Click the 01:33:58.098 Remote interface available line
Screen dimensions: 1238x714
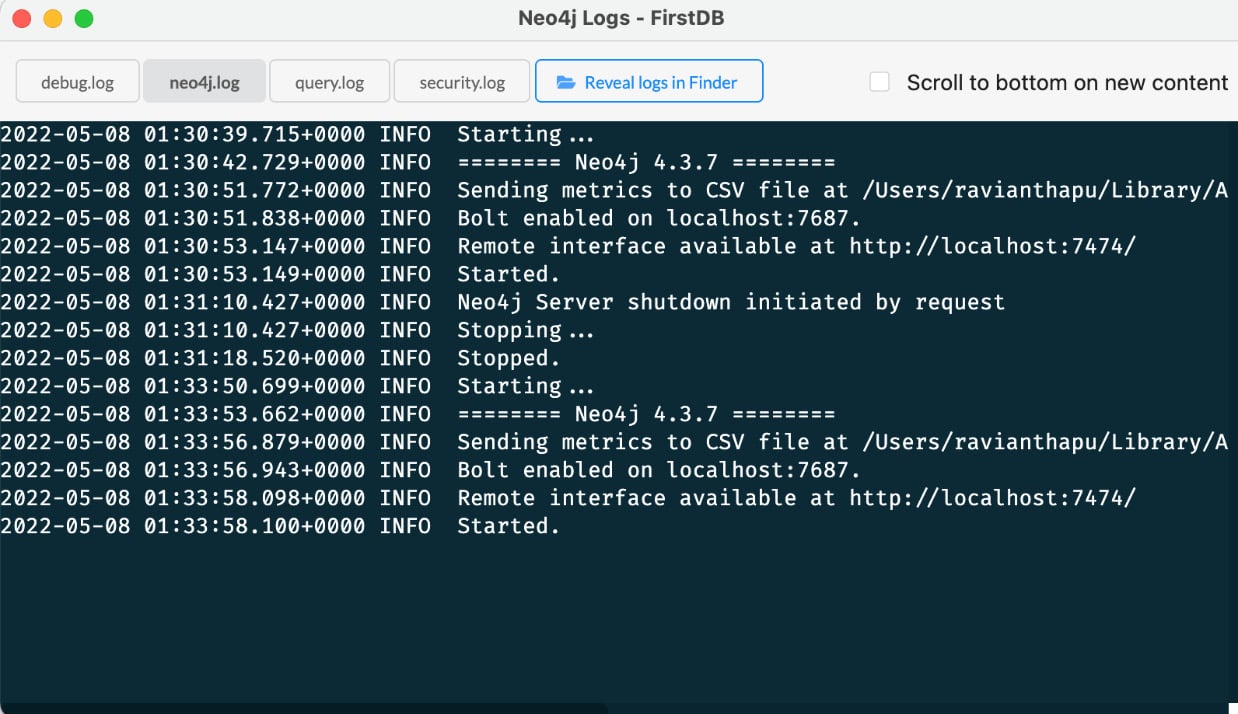click(x=568, y=498)
